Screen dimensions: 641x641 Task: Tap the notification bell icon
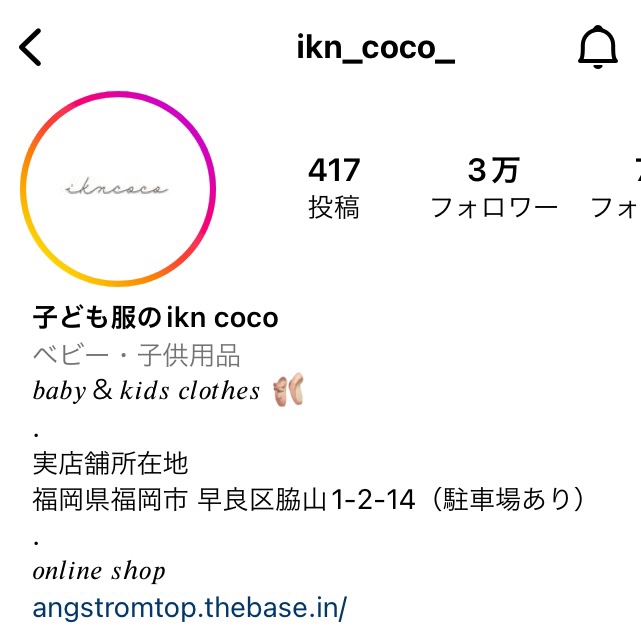click(x=598, y=47)
